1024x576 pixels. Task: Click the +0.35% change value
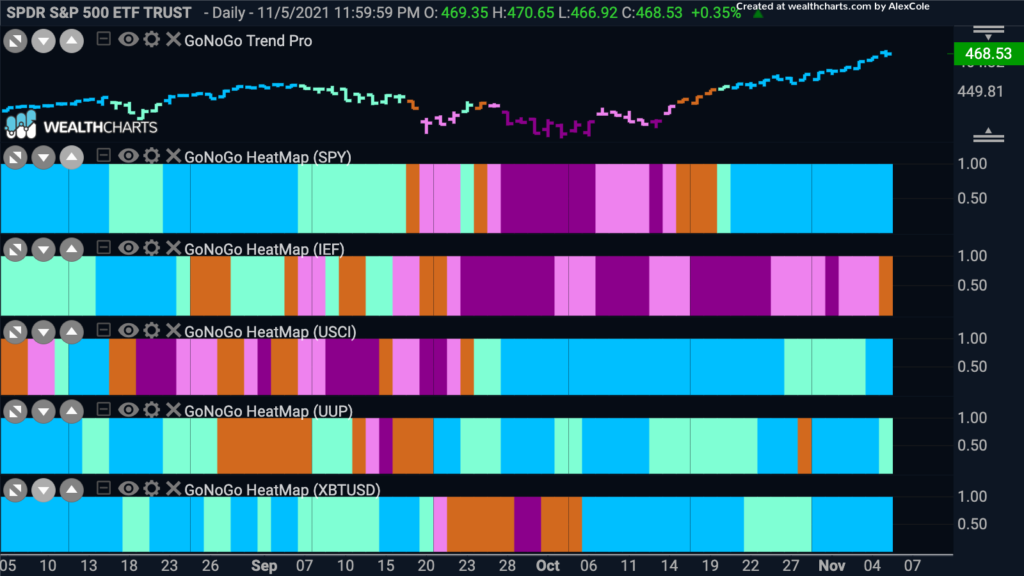(x=716, y=13)
